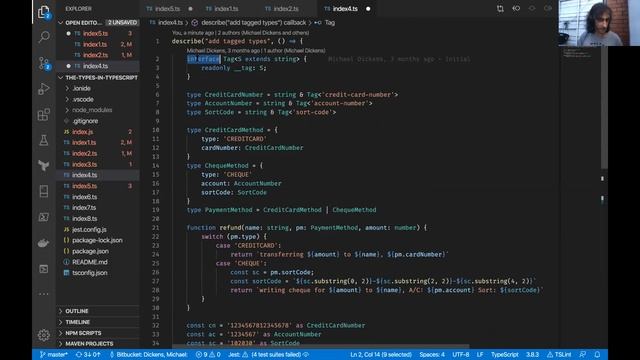Click the editor horizontal scrollbar
640x360 pixels.
point(320,346)
